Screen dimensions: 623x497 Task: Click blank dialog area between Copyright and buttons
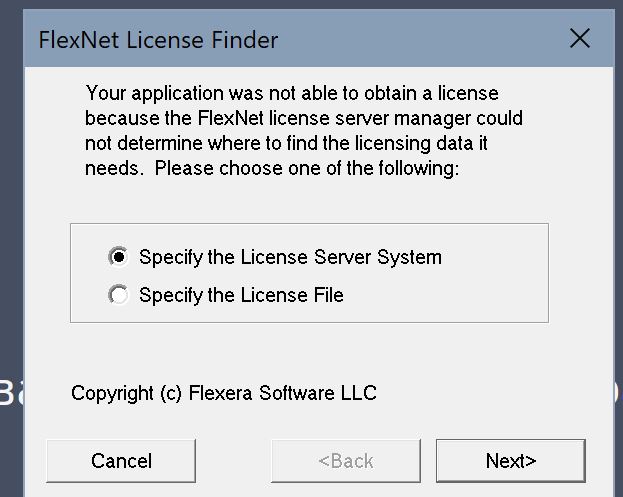coord(300,422)
